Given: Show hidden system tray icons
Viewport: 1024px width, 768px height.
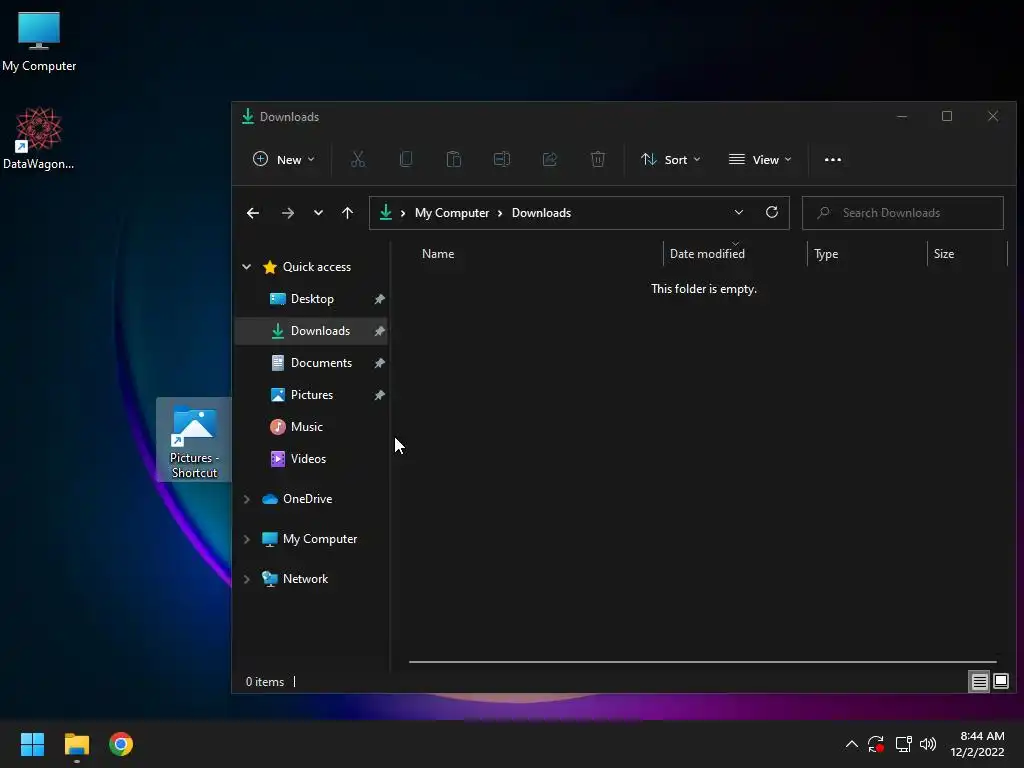Looking at the screenshot, I should tap(852, 744).
